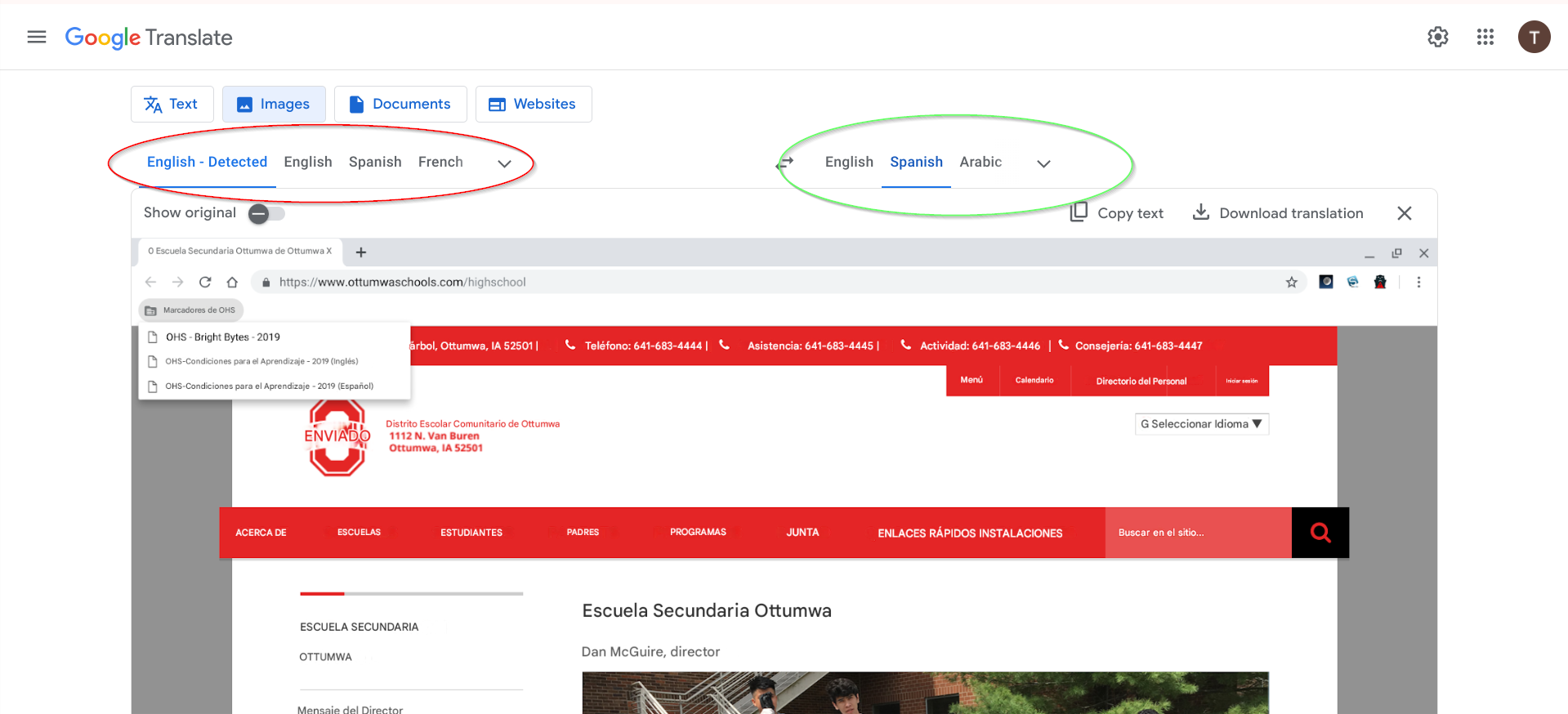The image size is (1568, 714).
Task: Click the Escuela Secundaria Ottumwa heading
Action: [x=707, y=610]
